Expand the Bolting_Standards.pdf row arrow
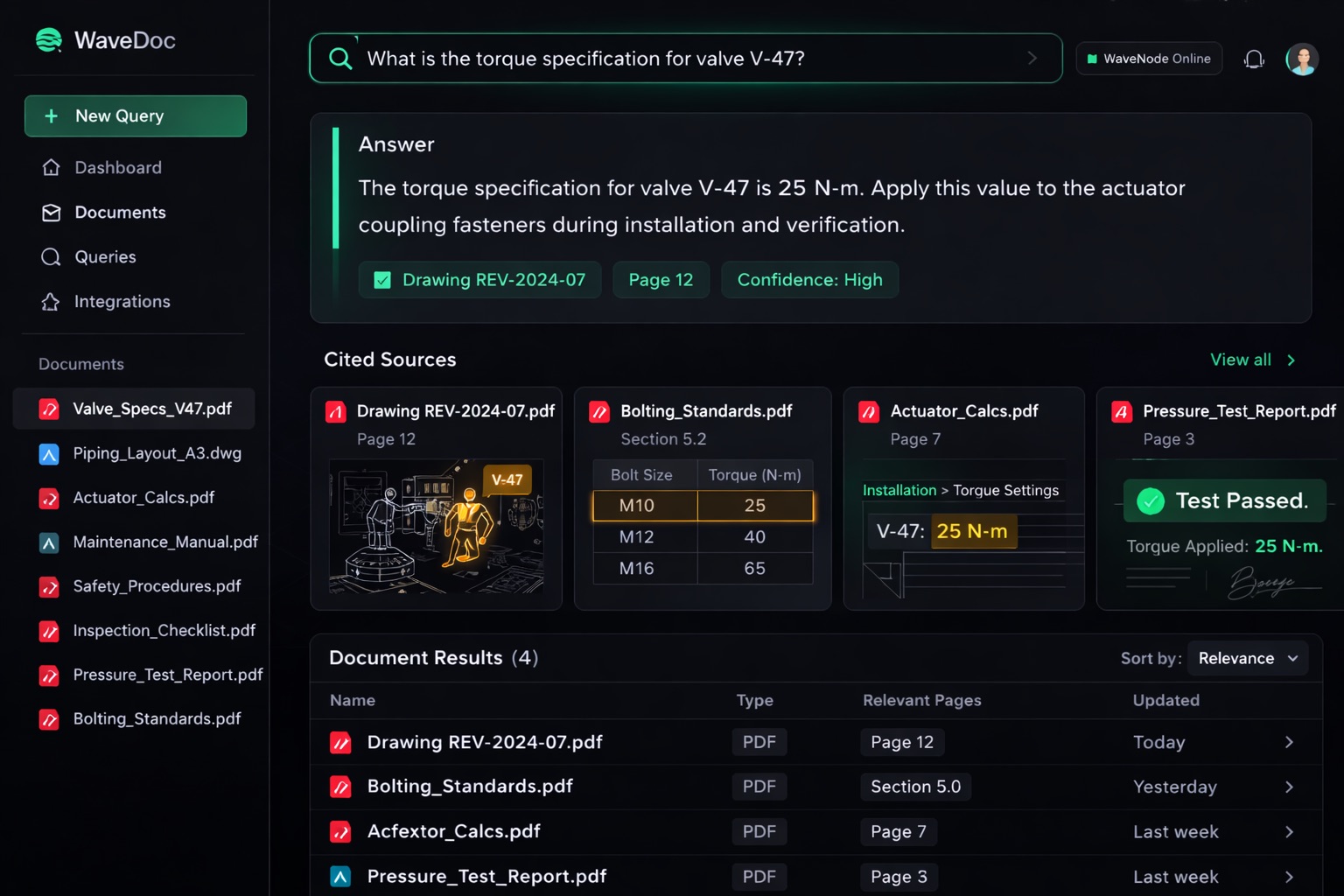Screen dimensions: 1344x896 (1288, 787)
